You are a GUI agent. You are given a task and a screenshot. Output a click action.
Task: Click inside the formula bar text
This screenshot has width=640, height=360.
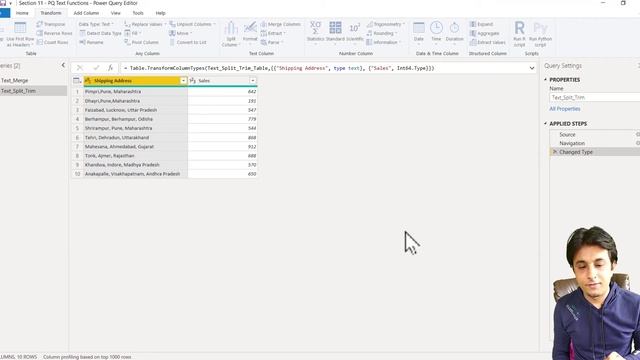click(282, 68)
